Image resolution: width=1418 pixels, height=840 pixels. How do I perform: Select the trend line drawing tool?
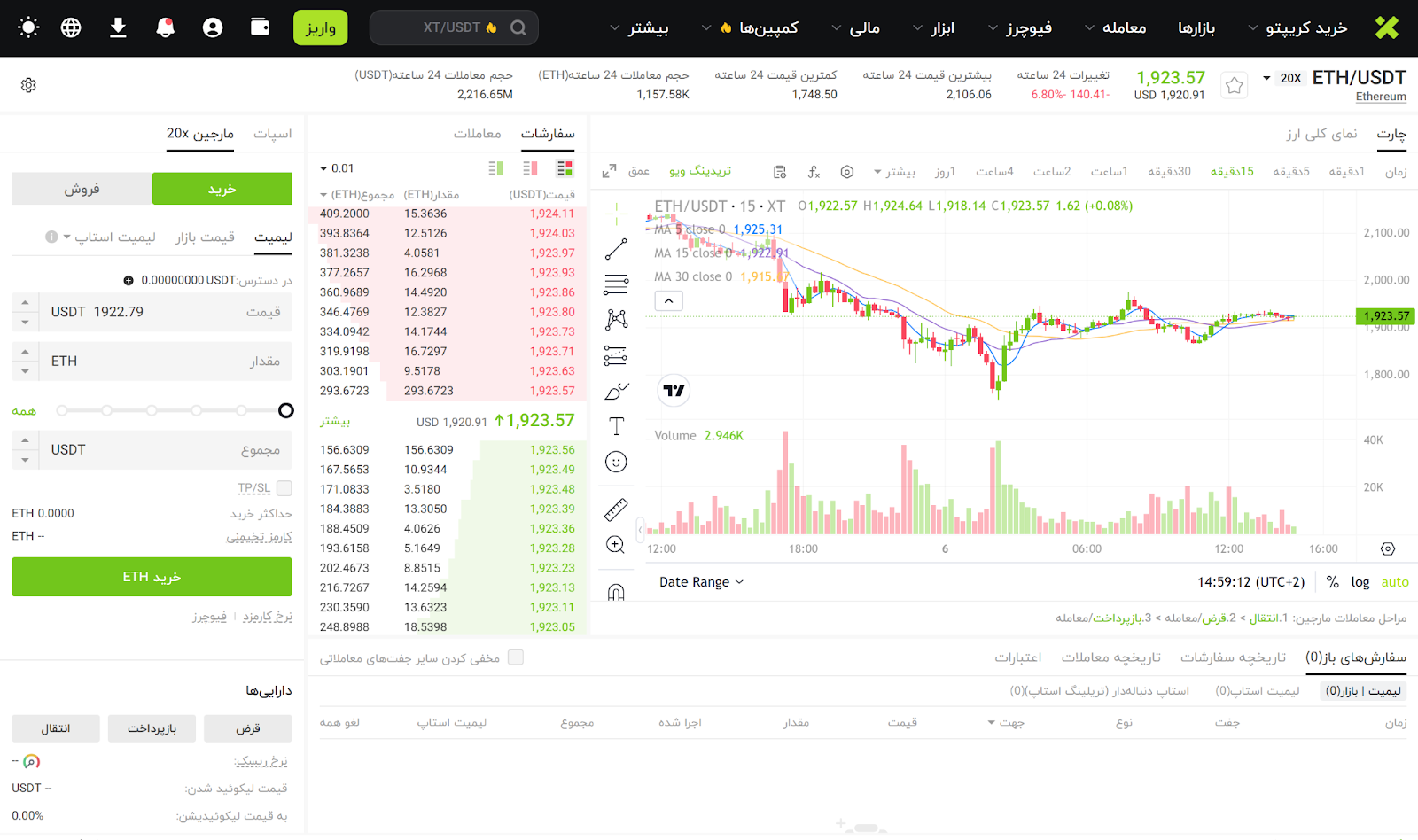click(616, 249)
